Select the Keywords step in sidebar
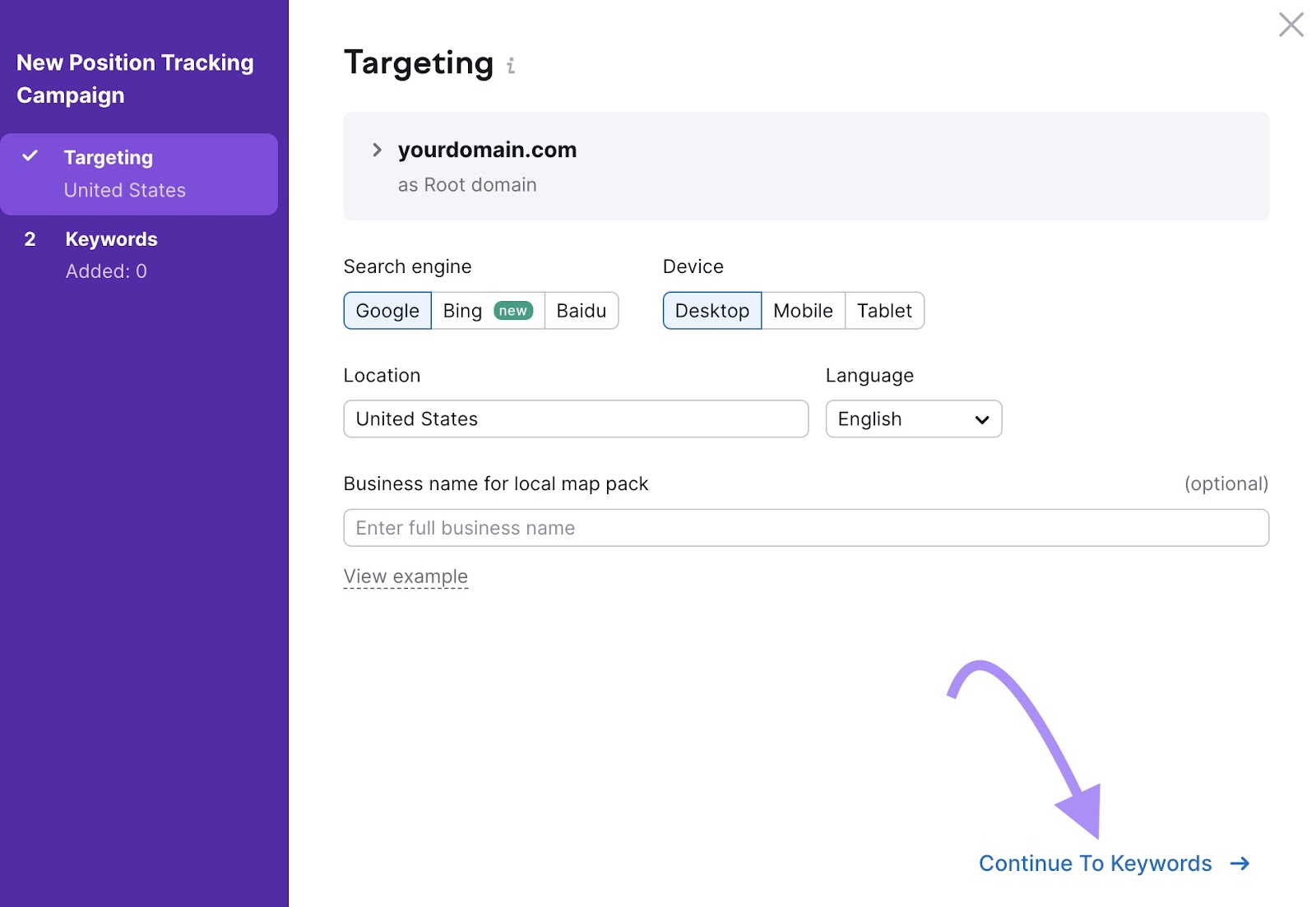The image size is (1316, 907). tap(111, 239)
